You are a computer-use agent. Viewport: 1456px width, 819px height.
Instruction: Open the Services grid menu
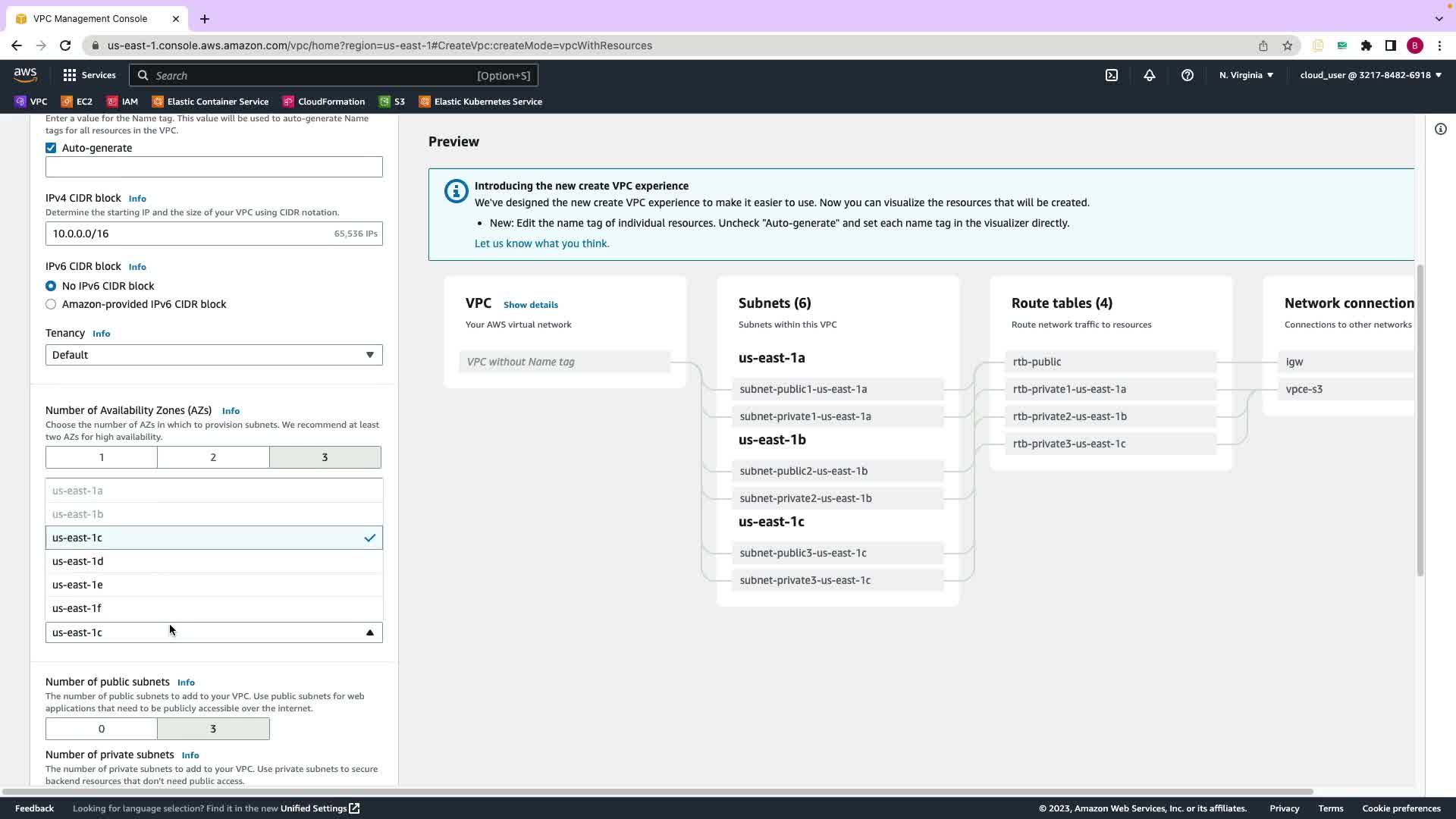[89, 75]
